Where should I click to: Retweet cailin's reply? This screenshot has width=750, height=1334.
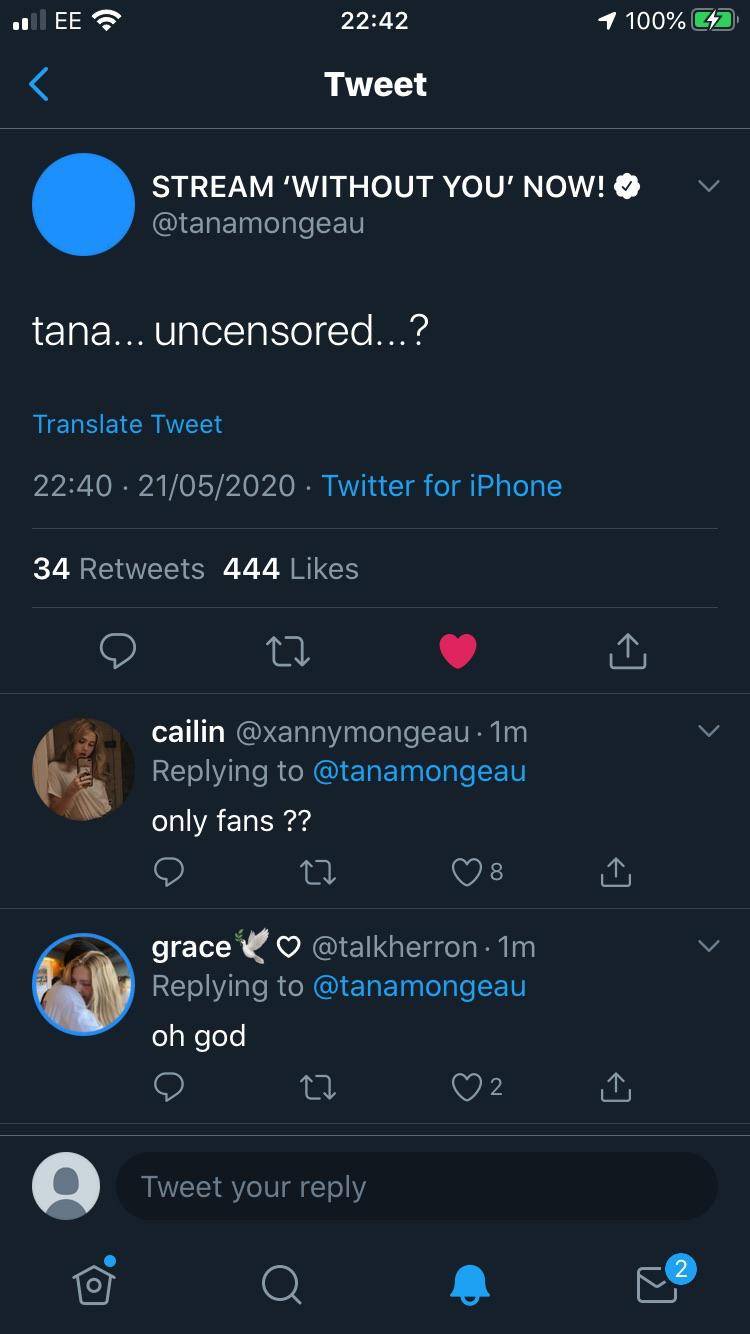click(x=318, y=873)
